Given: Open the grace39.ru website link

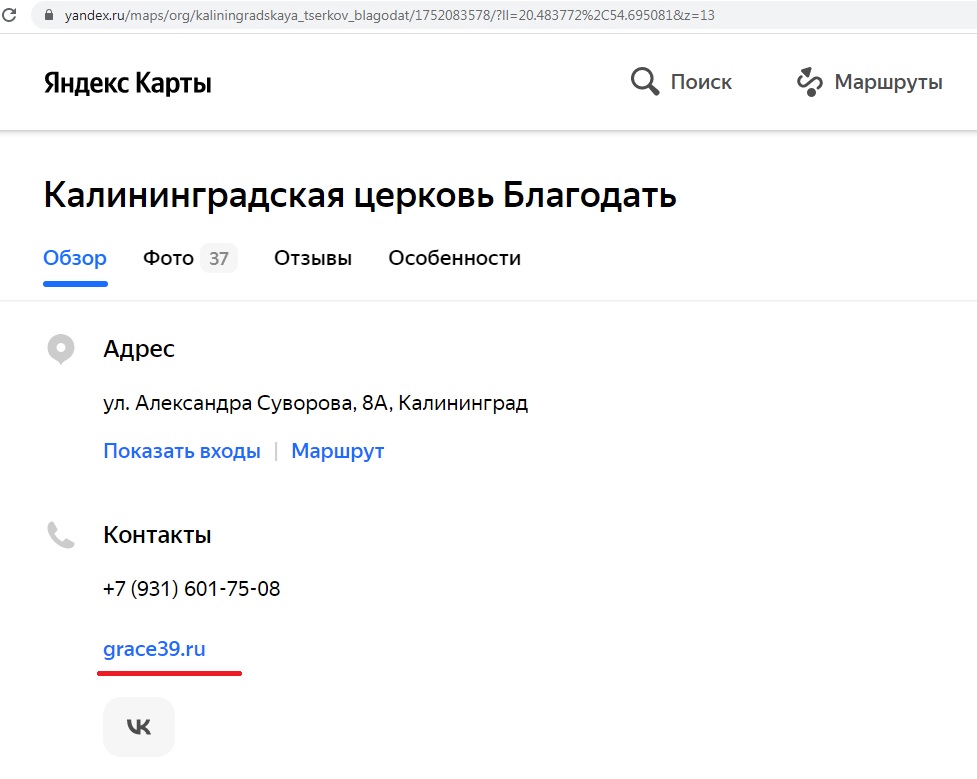Looking at the screenshot, I should pyautogui.click(x=154, y=649).
